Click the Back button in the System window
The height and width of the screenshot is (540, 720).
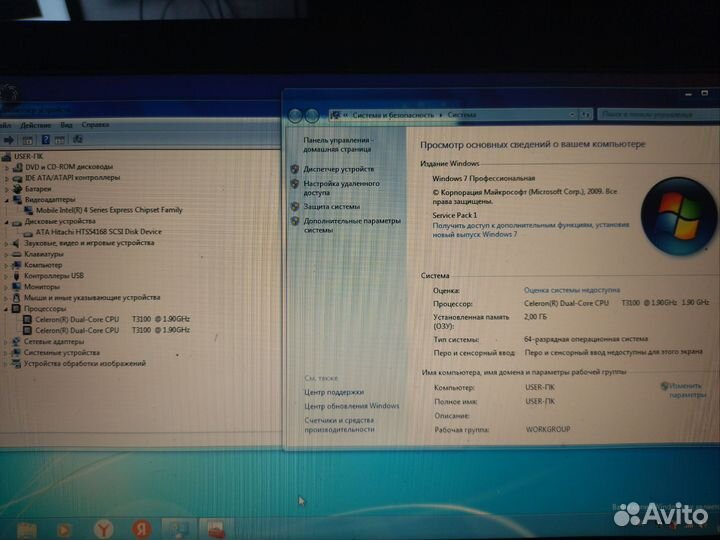pos(295,116)
